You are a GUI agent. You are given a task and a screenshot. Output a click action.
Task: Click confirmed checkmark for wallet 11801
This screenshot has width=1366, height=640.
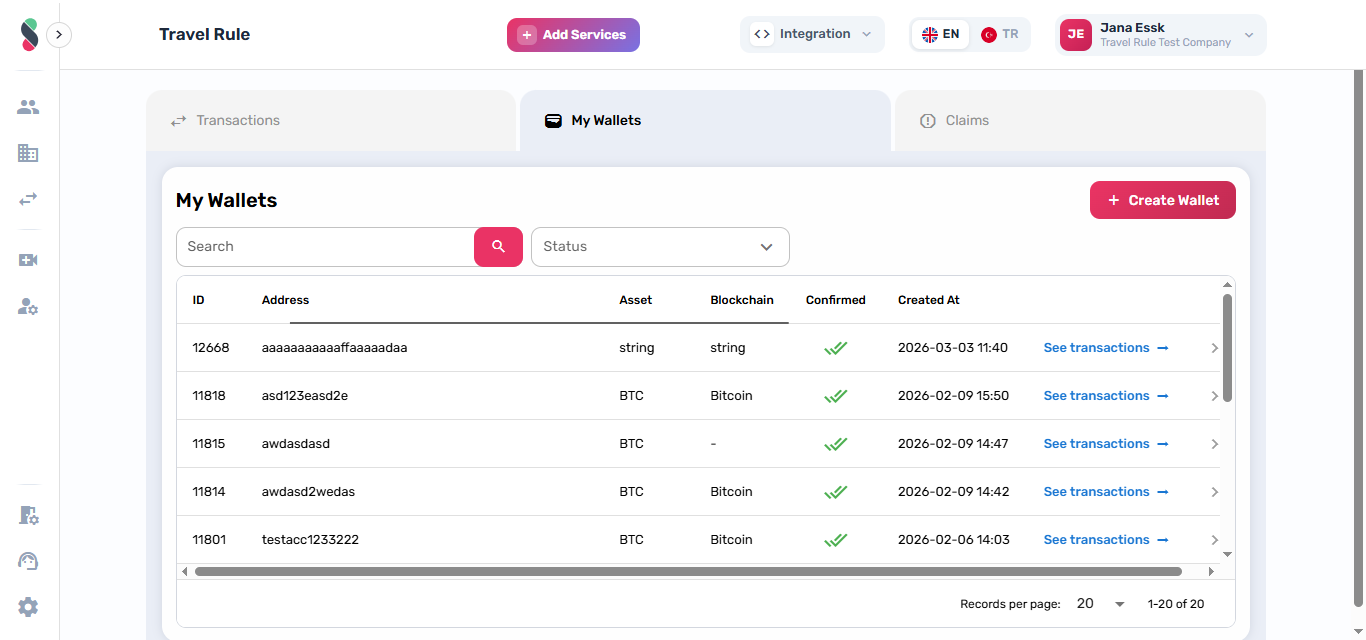coord(836,540)
